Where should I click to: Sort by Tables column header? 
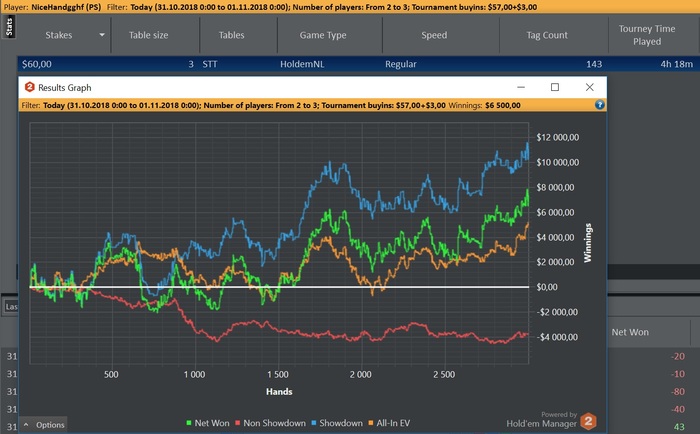click(231, 35)
